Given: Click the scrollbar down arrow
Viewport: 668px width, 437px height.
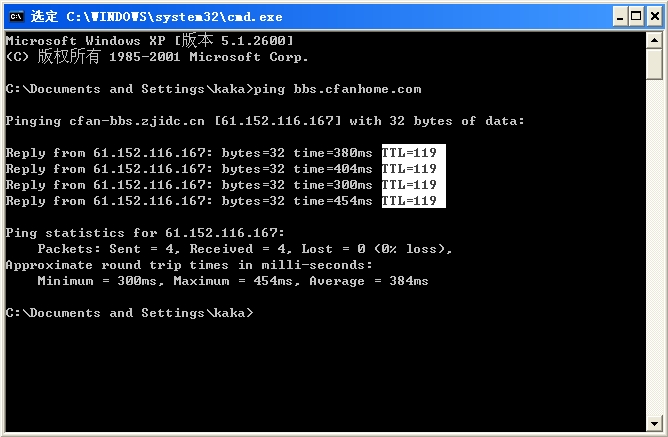Looking at the screenshot, I should pyautogui.click(x=654, y=422).
